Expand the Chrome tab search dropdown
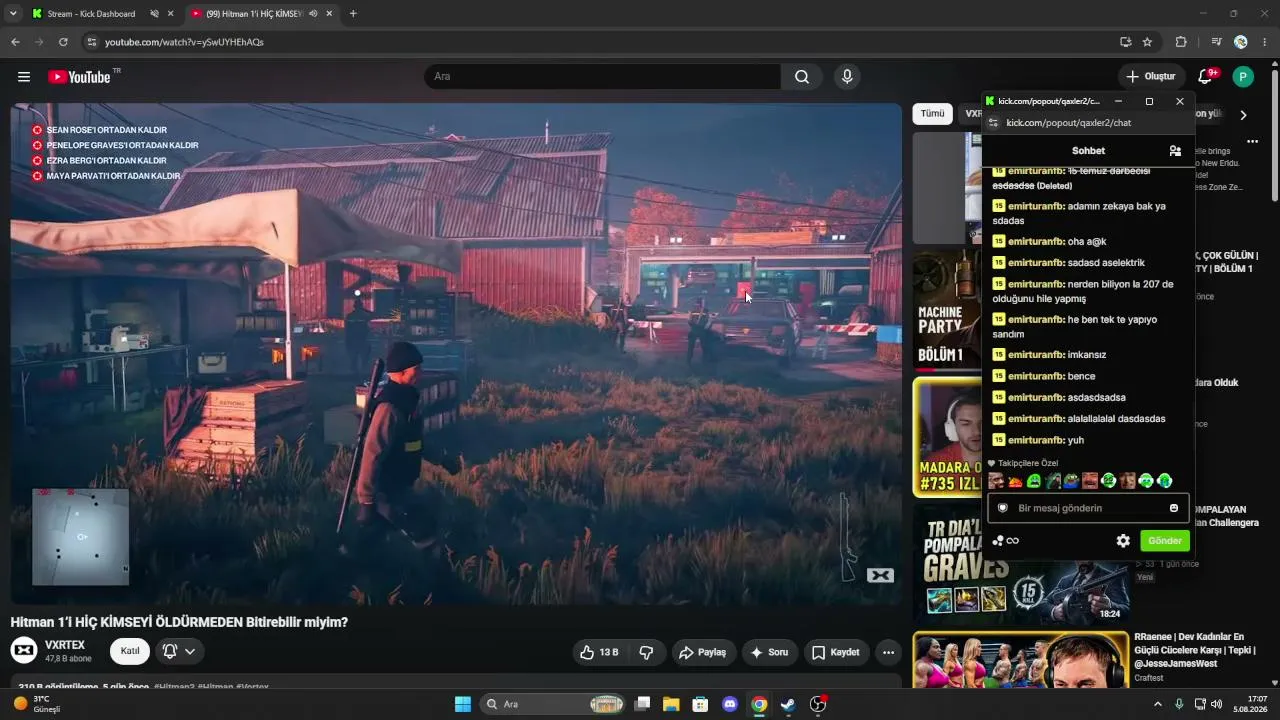Screen dimensions: 1280x720 pos(13,14)
